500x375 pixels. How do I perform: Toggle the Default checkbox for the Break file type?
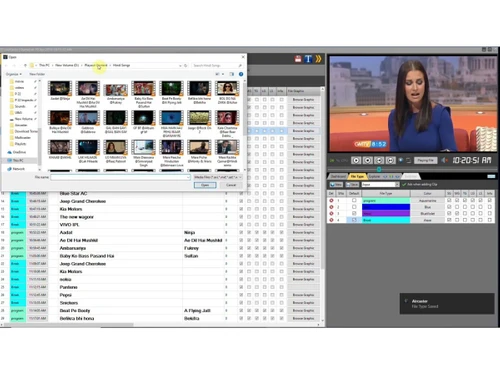point(354,220)
